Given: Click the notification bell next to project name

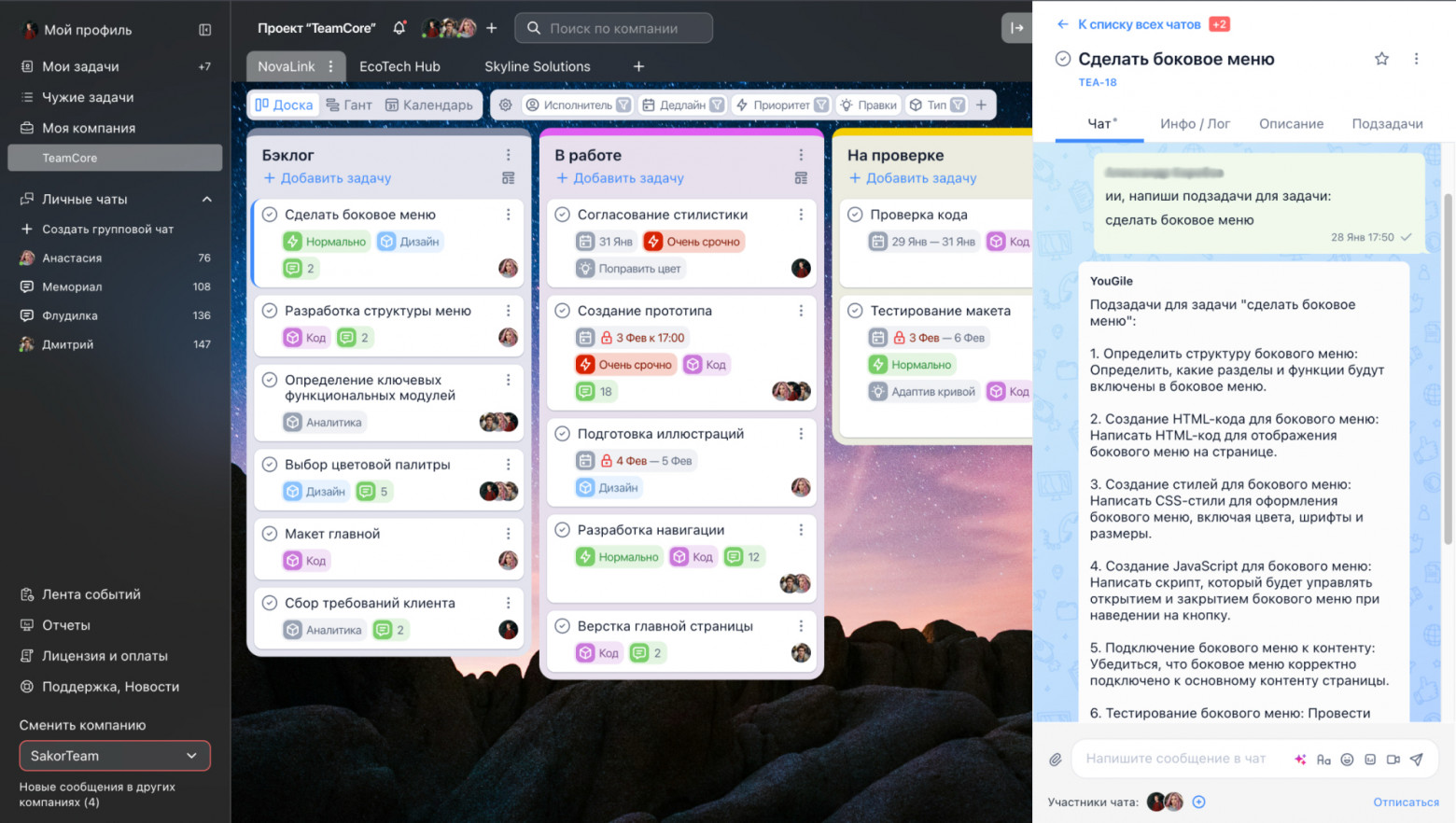Looking at the screenshot, I should pos(399,28).
